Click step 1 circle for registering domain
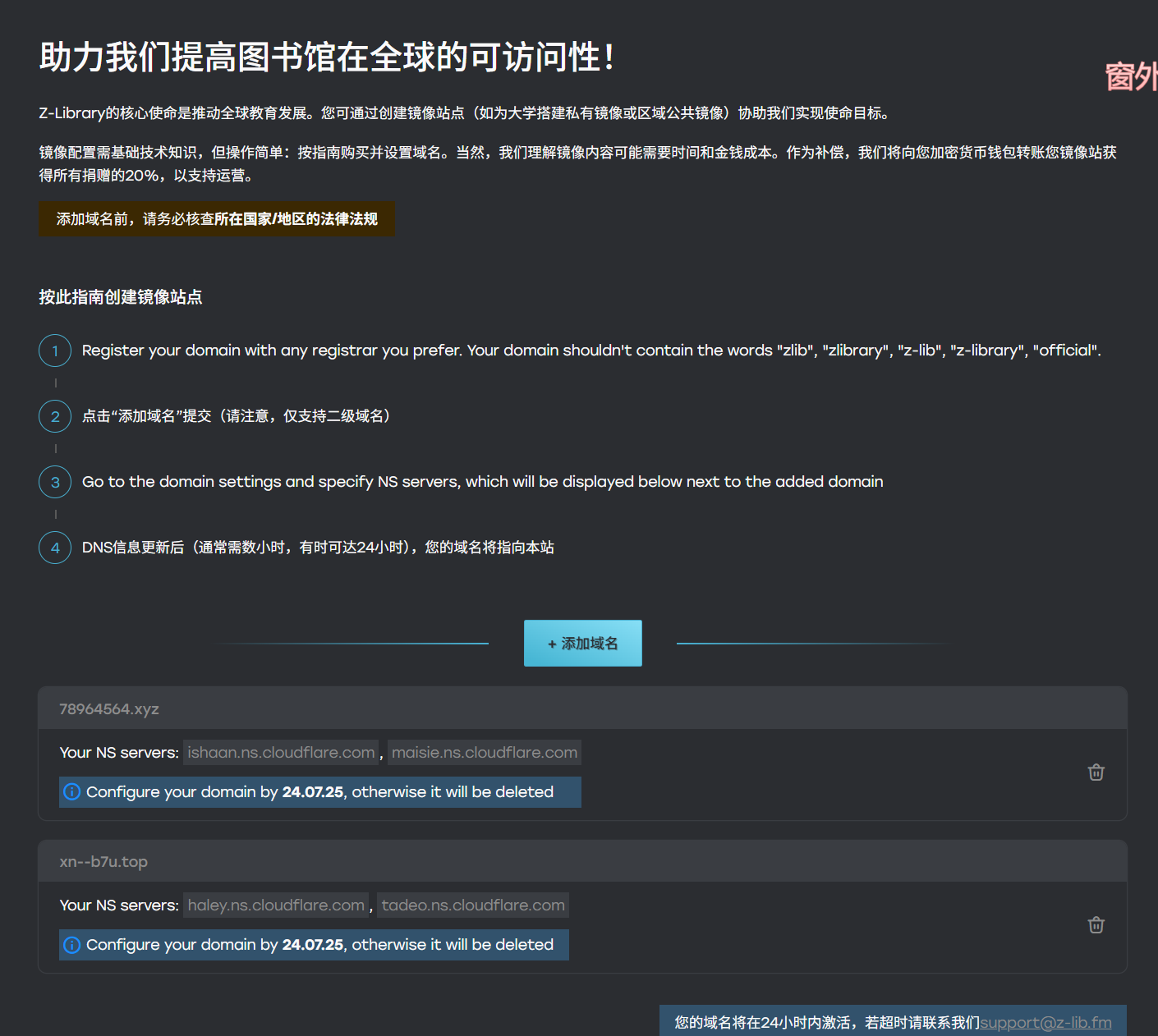The width and height of the screenshot is (1158, 1036). pyautogui.click(x=55, y=351)
